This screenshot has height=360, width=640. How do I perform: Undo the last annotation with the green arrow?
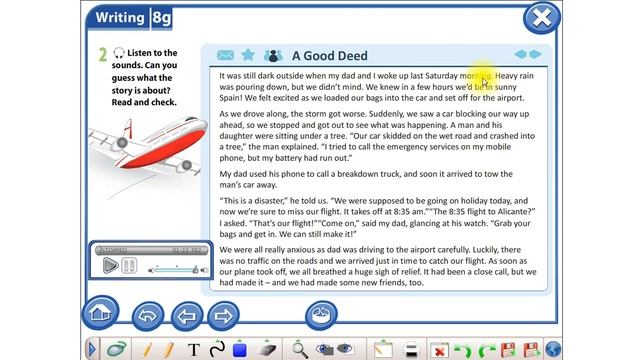[463, 350]
